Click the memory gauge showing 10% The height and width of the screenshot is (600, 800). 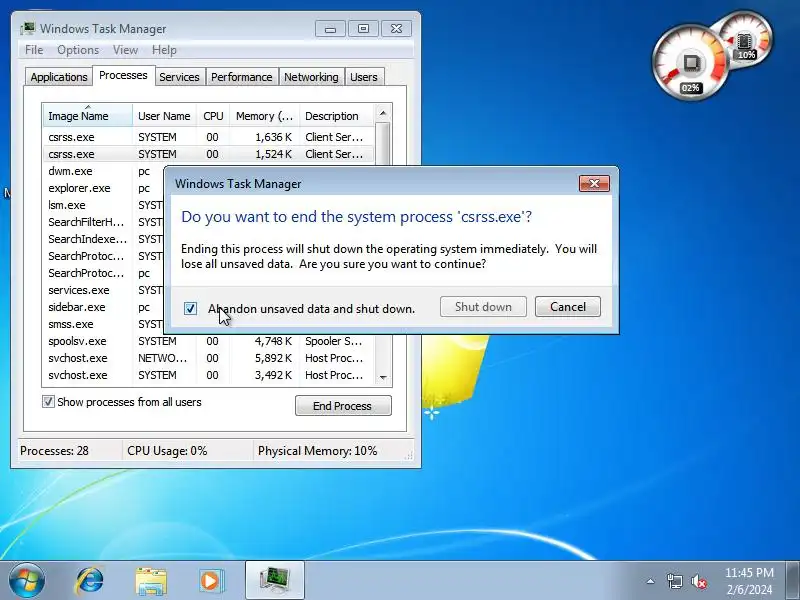coord(747,42)
